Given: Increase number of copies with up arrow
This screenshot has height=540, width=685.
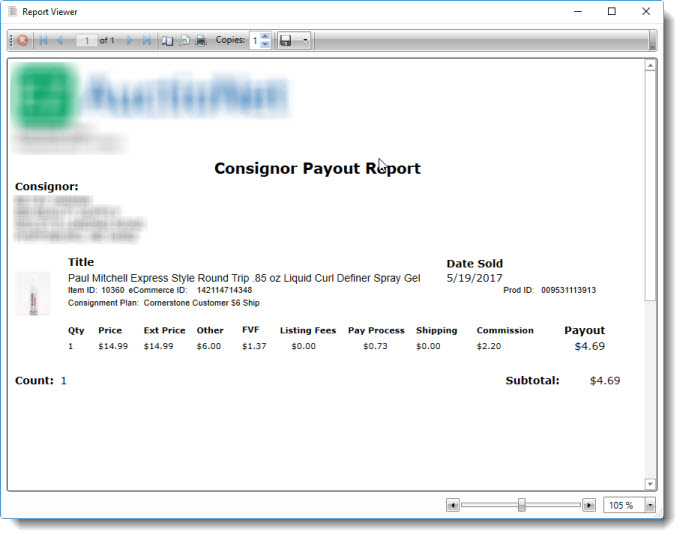Looking at the screenshot, I should tap(265, 37).
